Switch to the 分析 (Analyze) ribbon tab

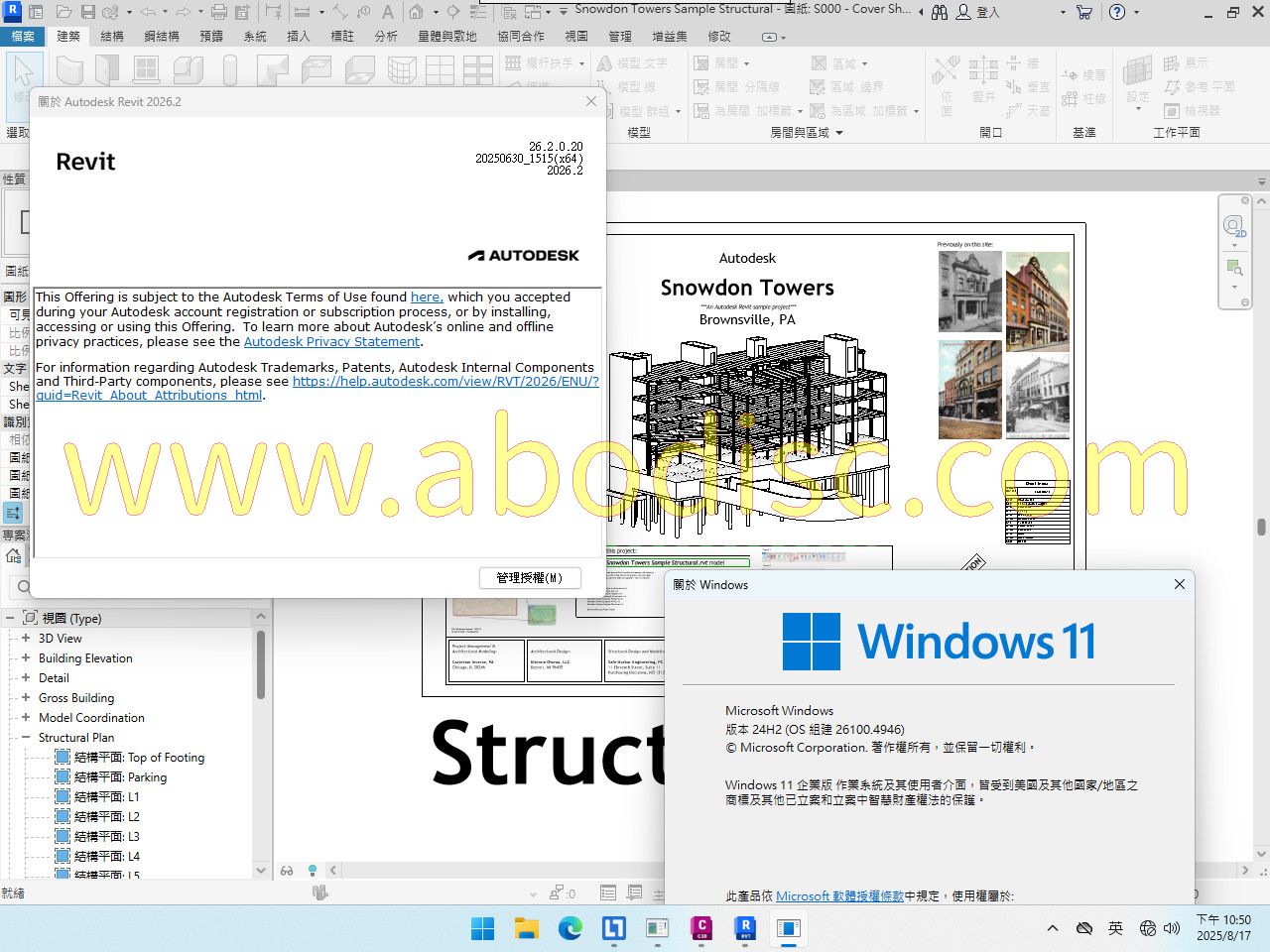tap(386, 36)
